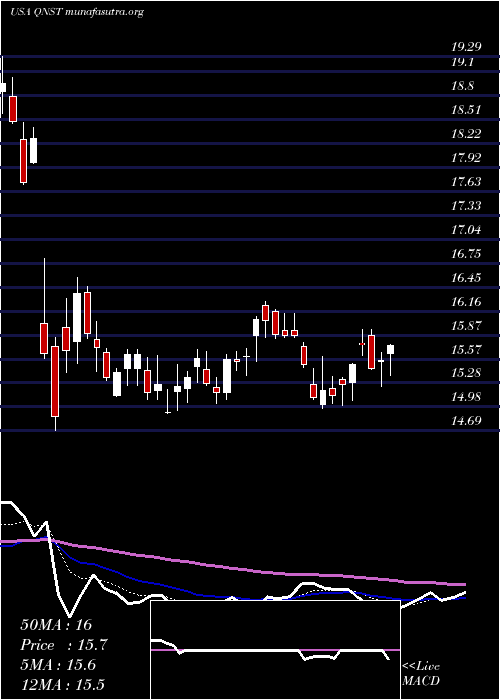This screenshot has height=700, width=500.
Task: Click the 18.8 price axis label
Action: click(x=462, y=87)
